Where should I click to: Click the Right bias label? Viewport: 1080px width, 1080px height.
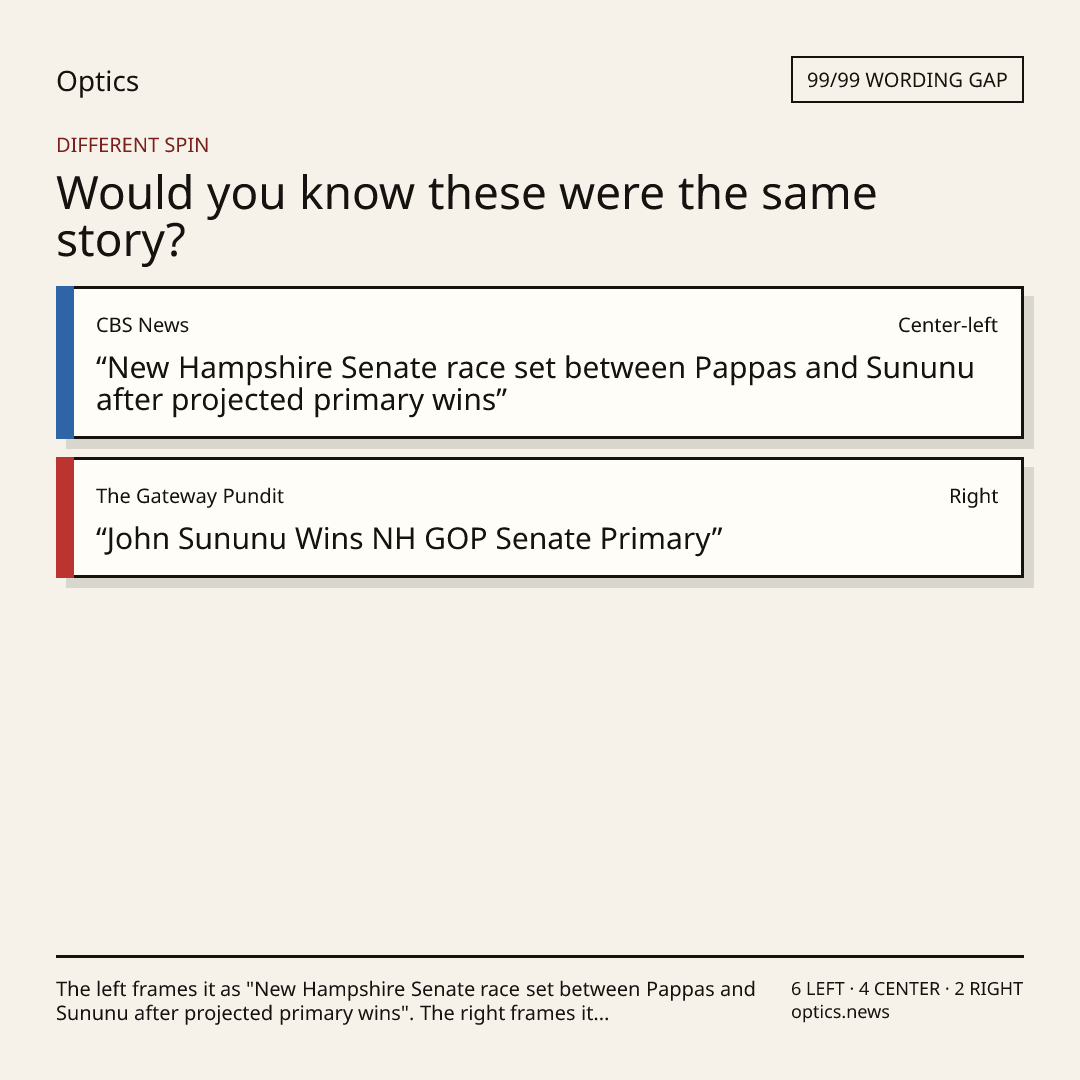(x=973, y=496)
